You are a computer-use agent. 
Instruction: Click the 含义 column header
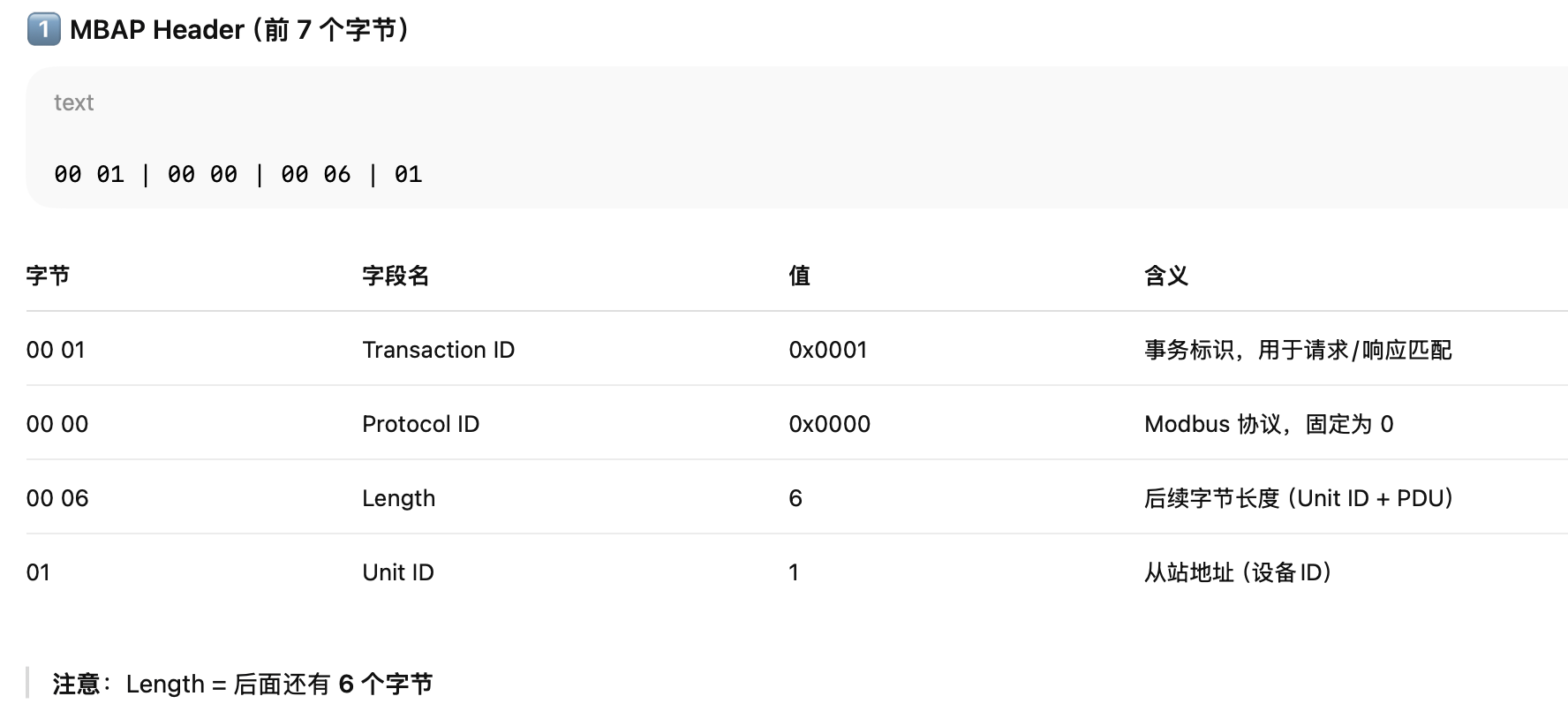(1165, 276)
